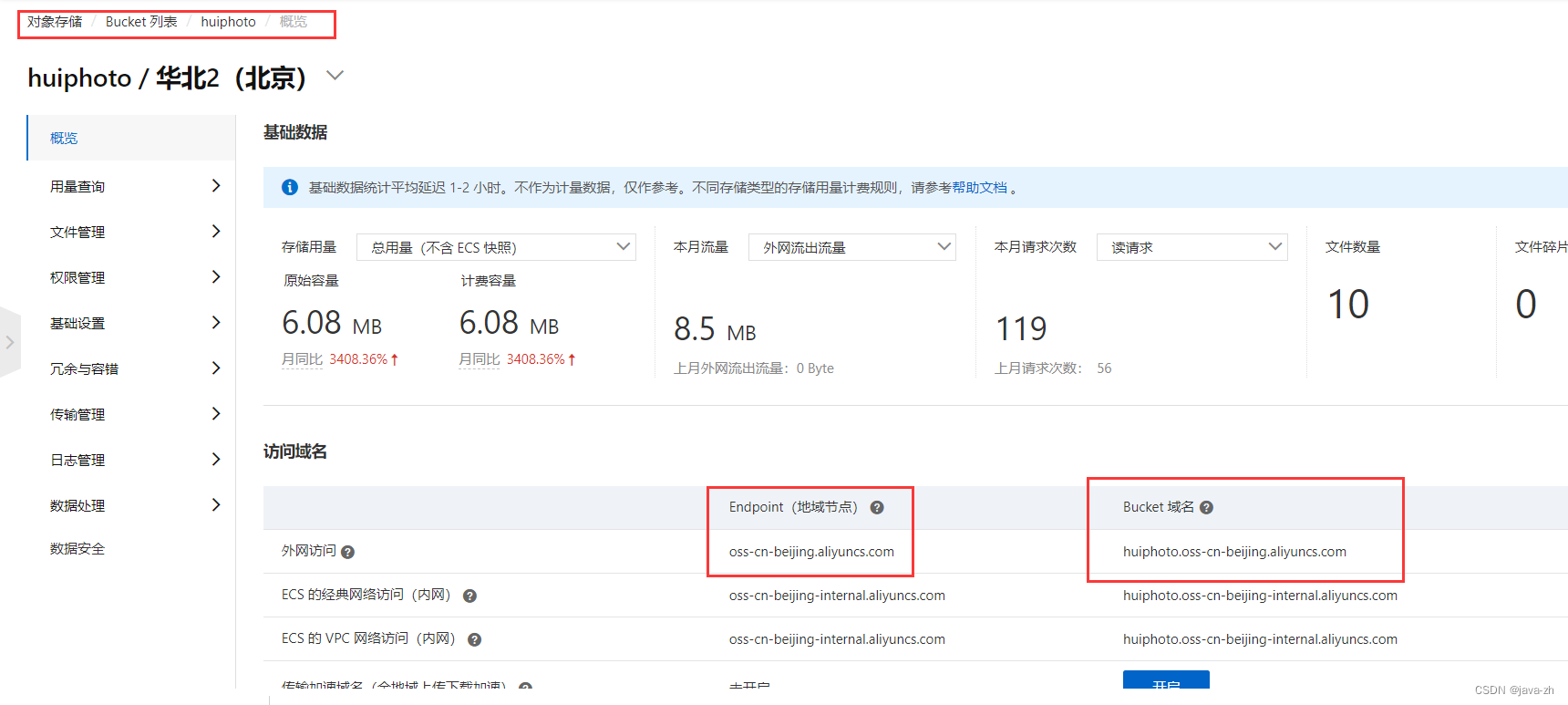Open the 用量查询 sidebar menu

[x=132, y=186]
